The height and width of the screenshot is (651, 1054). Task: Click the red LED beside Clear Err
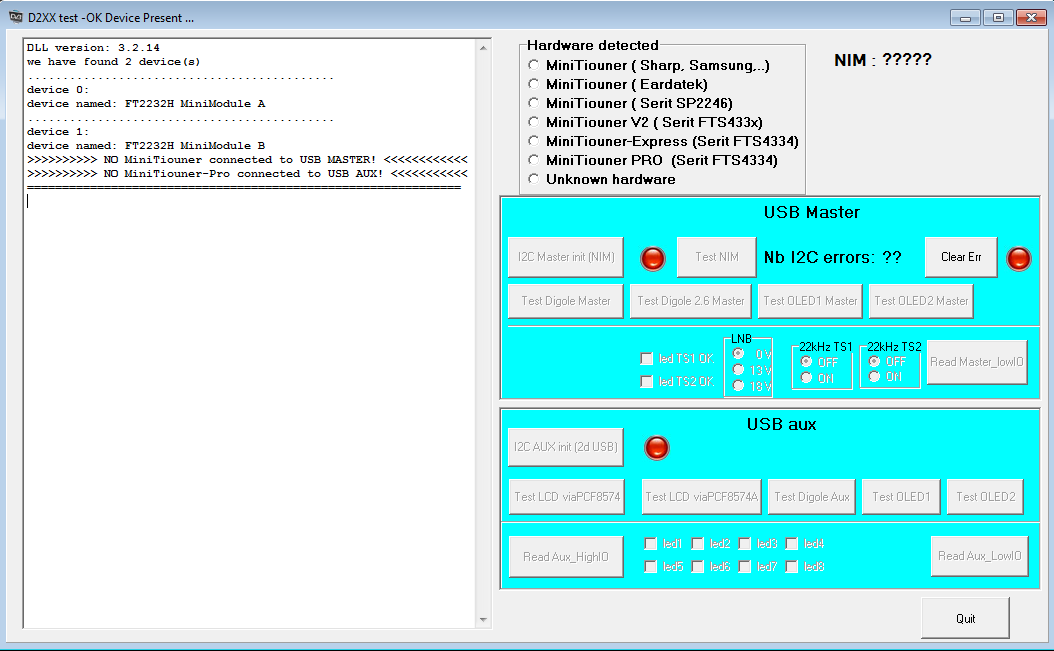tap(1018, 258)
